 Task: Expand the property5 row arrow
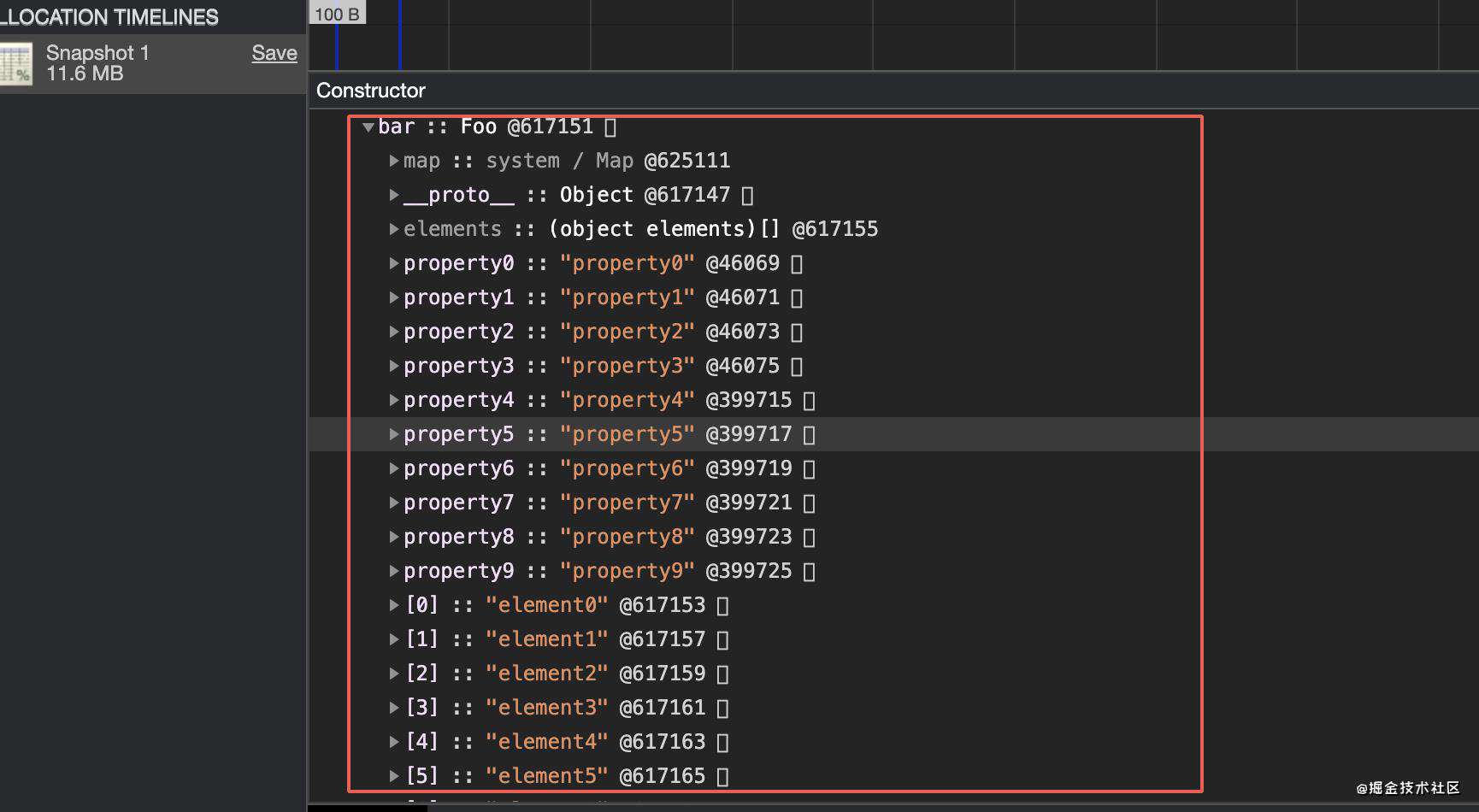point(394,434)
